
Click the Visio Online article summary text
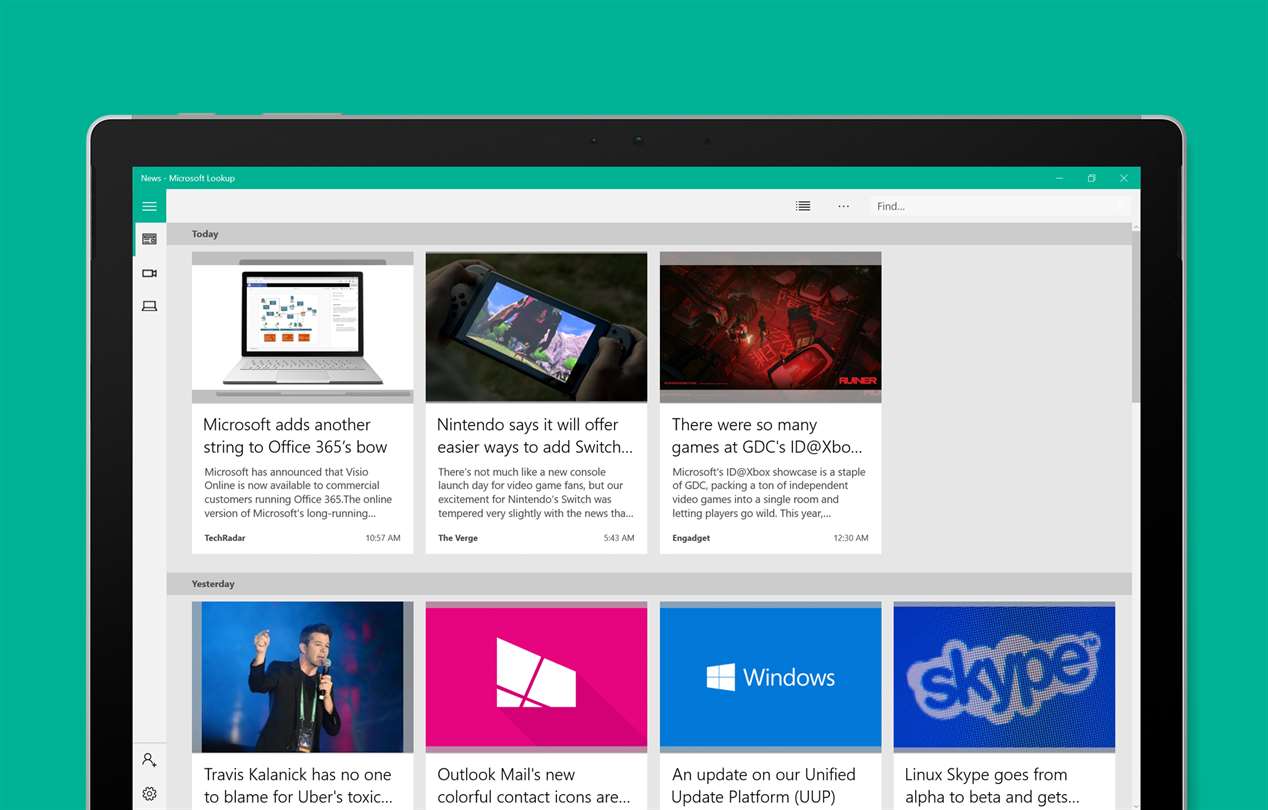(x=298, y=493)
